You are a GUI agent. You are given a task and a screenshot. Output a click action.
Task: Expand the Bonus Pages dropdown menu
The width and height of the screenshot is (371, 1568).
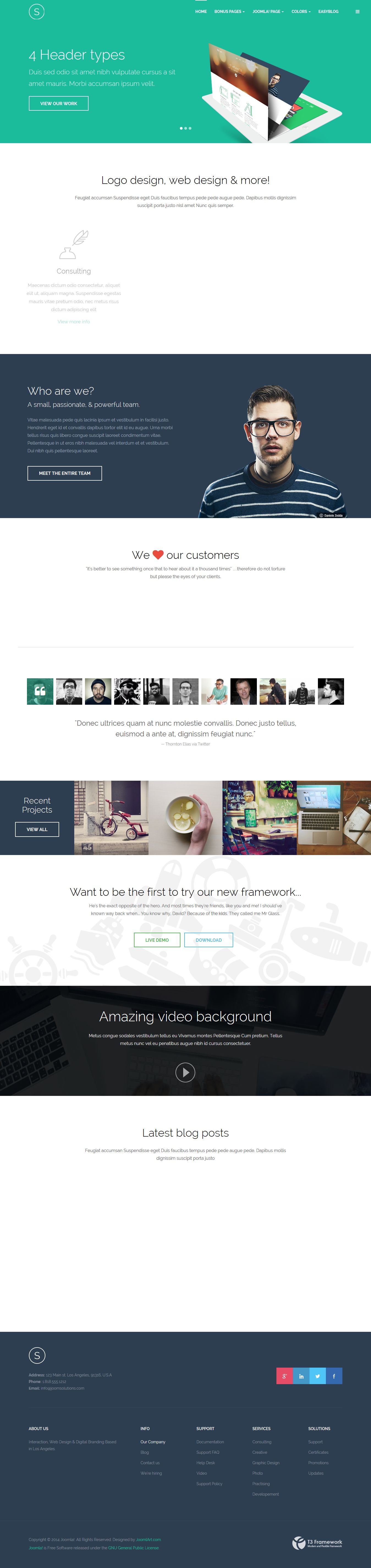click(x=229, y=12)
